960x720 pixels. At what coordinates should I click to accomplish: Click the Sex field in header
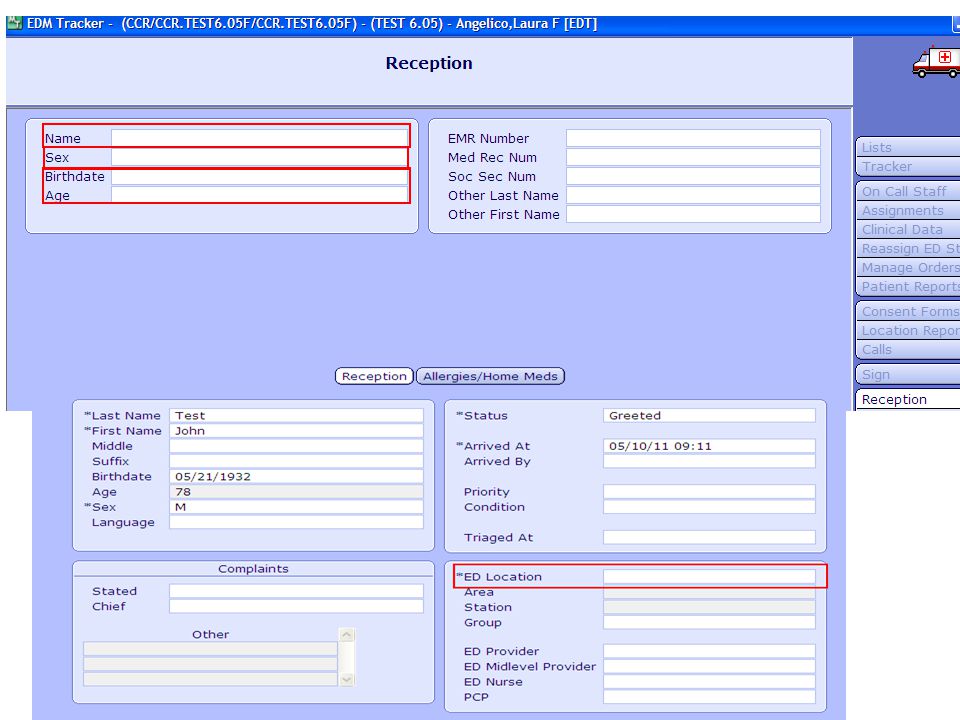[260, 157]
